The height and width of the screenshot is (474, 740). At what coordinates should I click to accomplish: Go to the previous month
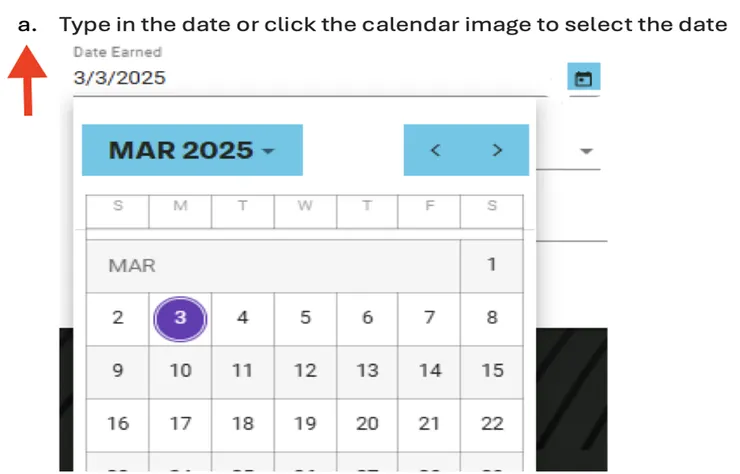coord(435,150)
